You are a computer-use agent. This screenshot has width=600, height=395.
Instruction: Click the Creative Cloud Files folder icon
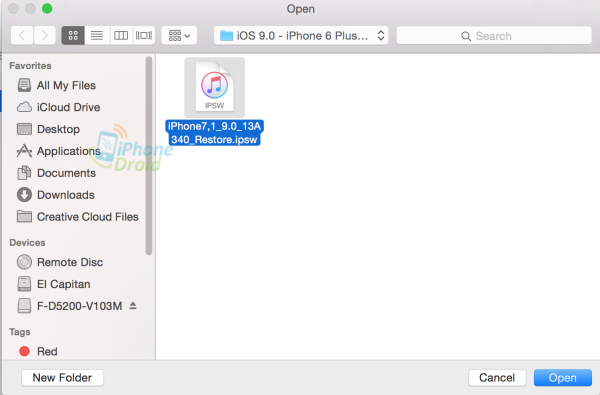(x=24, y=216)
